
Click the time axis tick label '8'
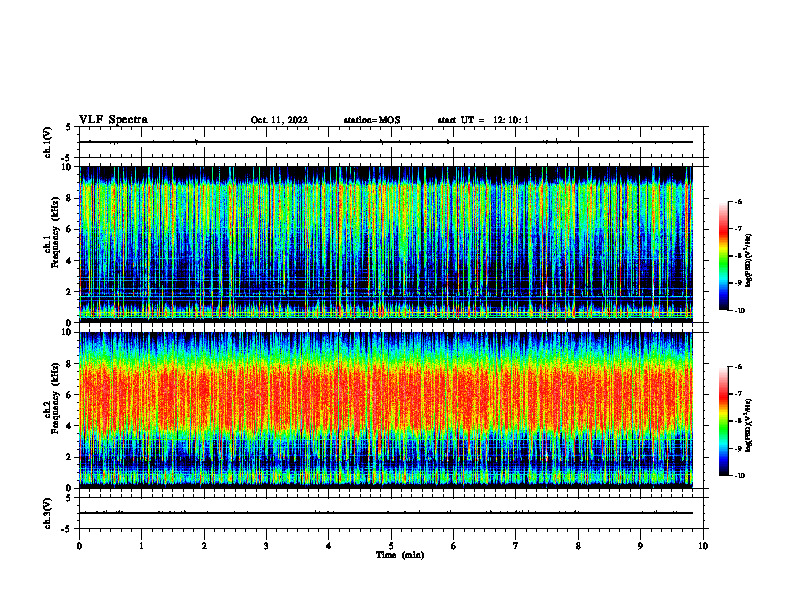point(578,546)
